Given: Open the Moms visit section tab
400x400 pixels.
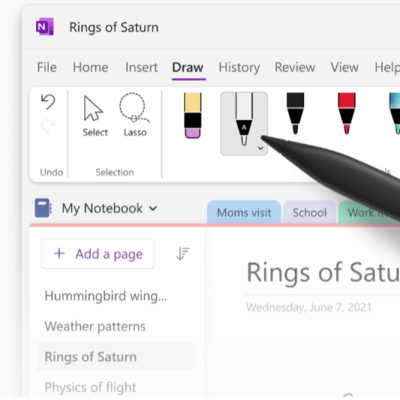Looking at the screenshot, I should (244, 212).
